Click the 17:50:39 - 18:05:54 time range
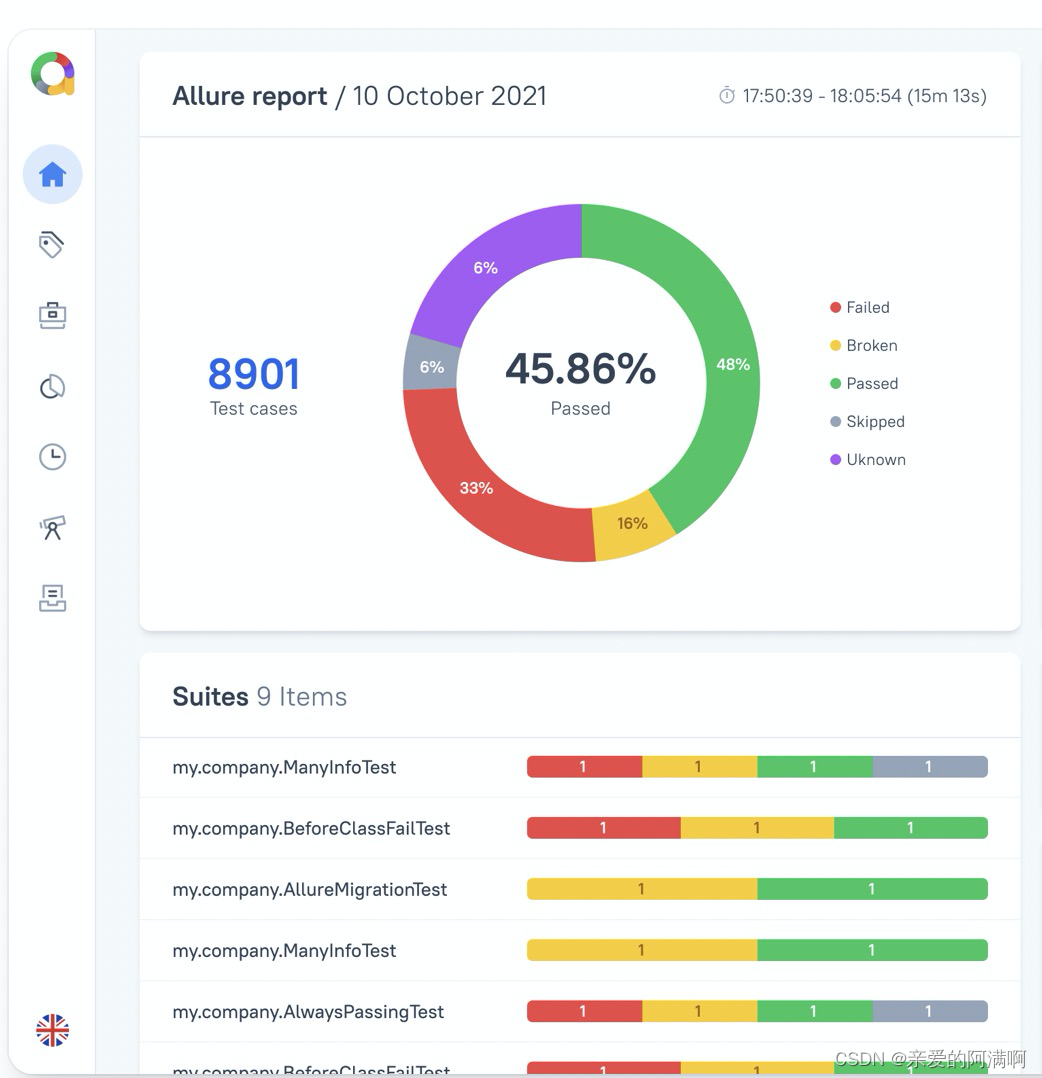Screen dimensions: 1042x1078 (865, 96)
